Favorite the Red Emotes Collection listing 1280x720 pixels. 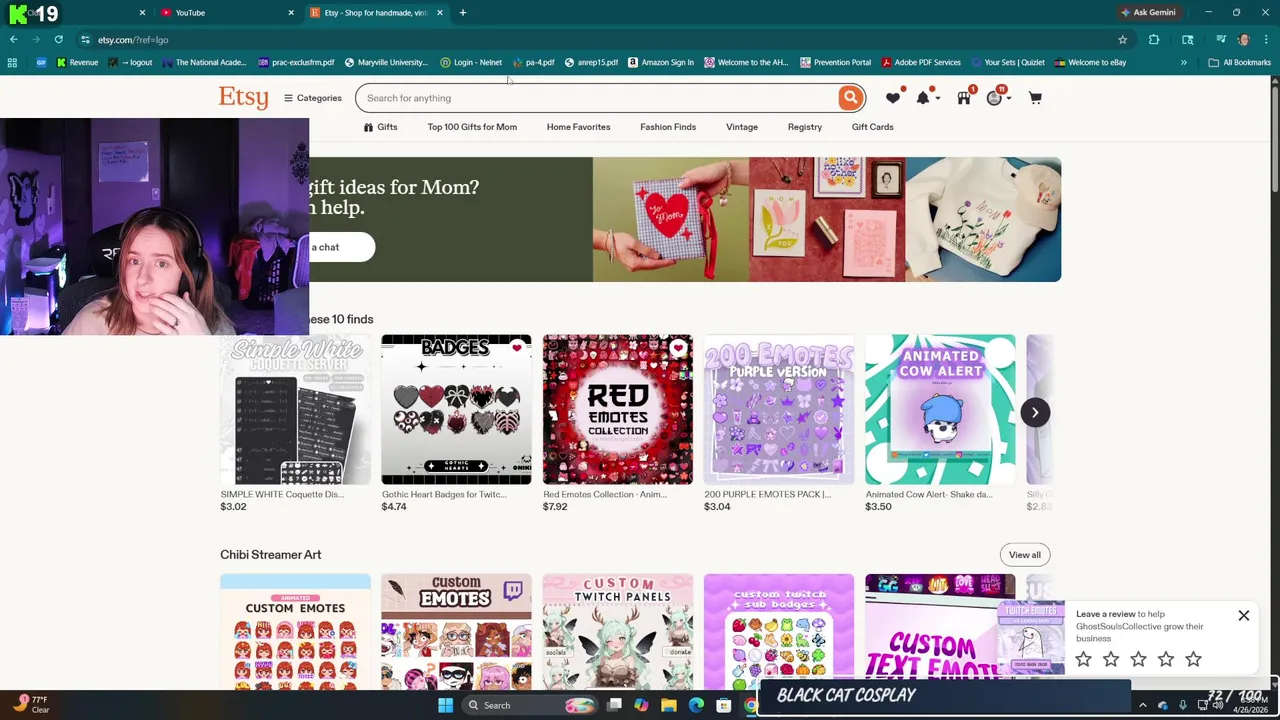[678, 348]
